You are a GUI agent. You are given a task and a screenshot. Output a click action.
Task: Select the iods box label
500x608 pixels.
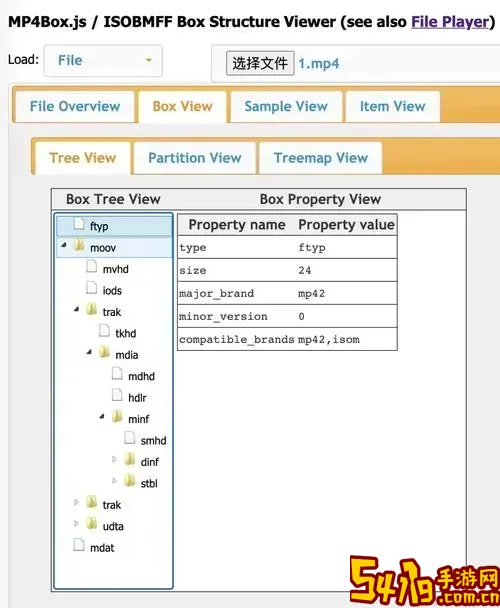tap(112, 291)
